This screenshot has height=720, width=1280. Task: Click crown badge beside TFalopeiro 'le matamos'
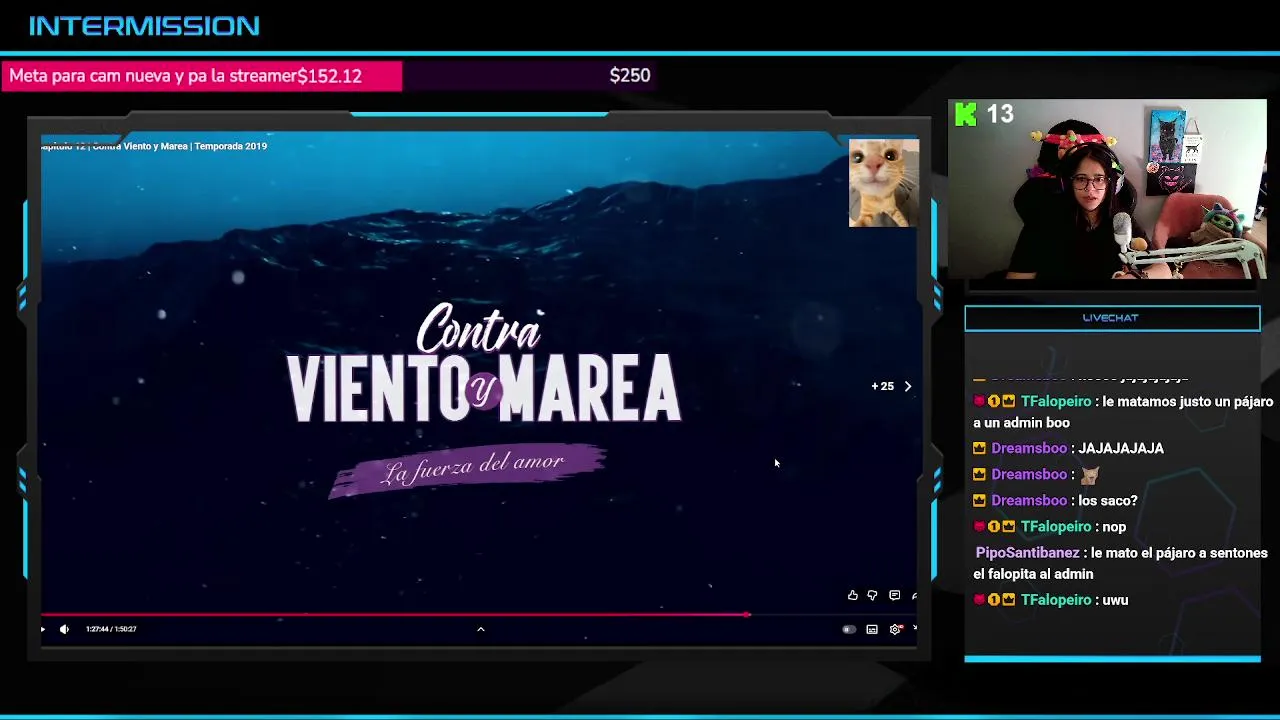pos(1008,401)
